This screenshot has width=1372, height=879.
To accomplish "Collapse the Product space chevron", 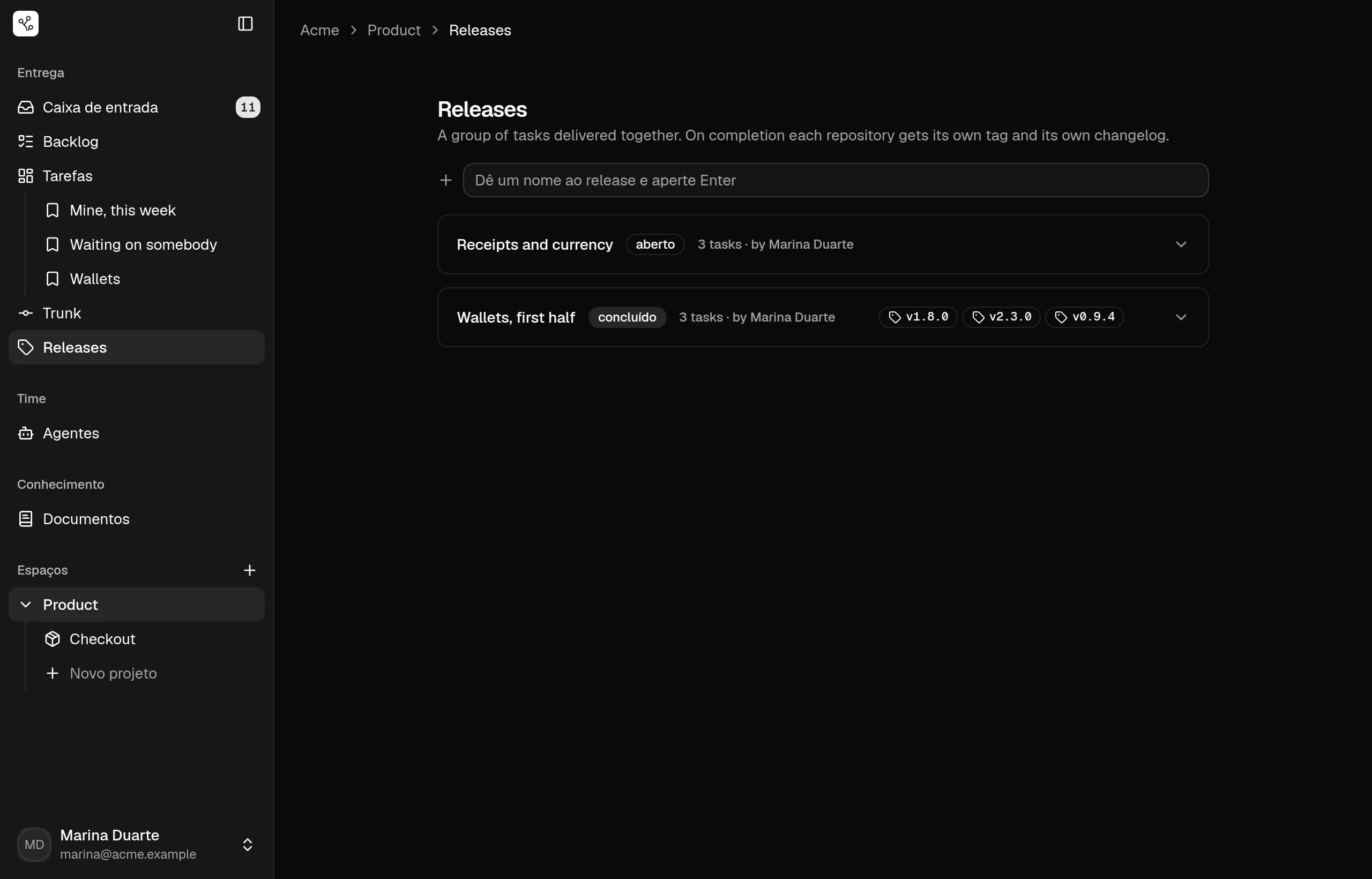I will click(26, 605).
